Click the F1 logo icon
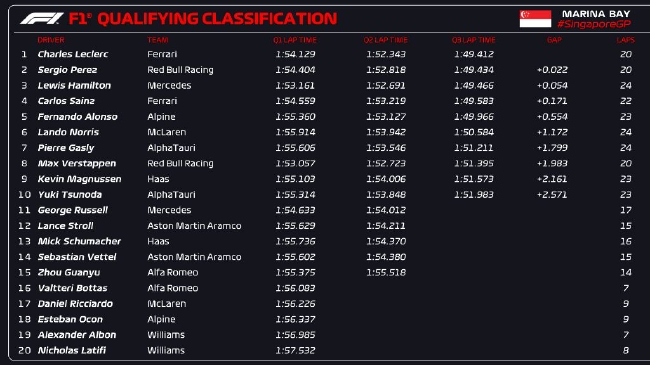The width and height of the screenshot is (650, 365). [x=42, y=18]
